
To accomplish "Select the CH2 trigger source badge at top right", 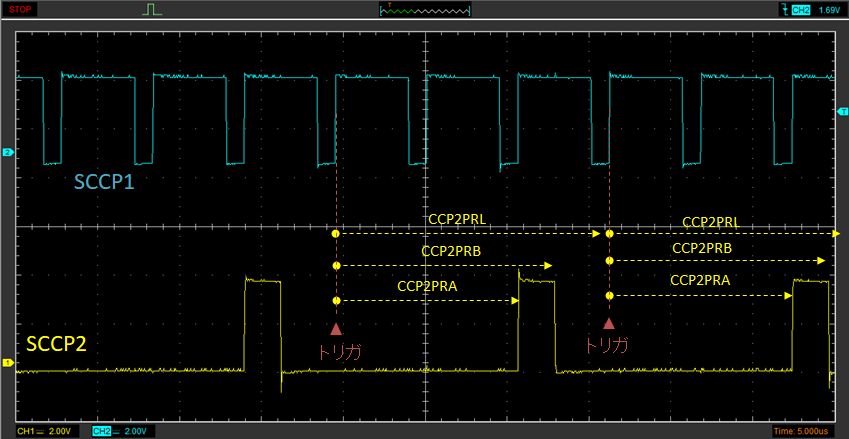I will point(800,10).
